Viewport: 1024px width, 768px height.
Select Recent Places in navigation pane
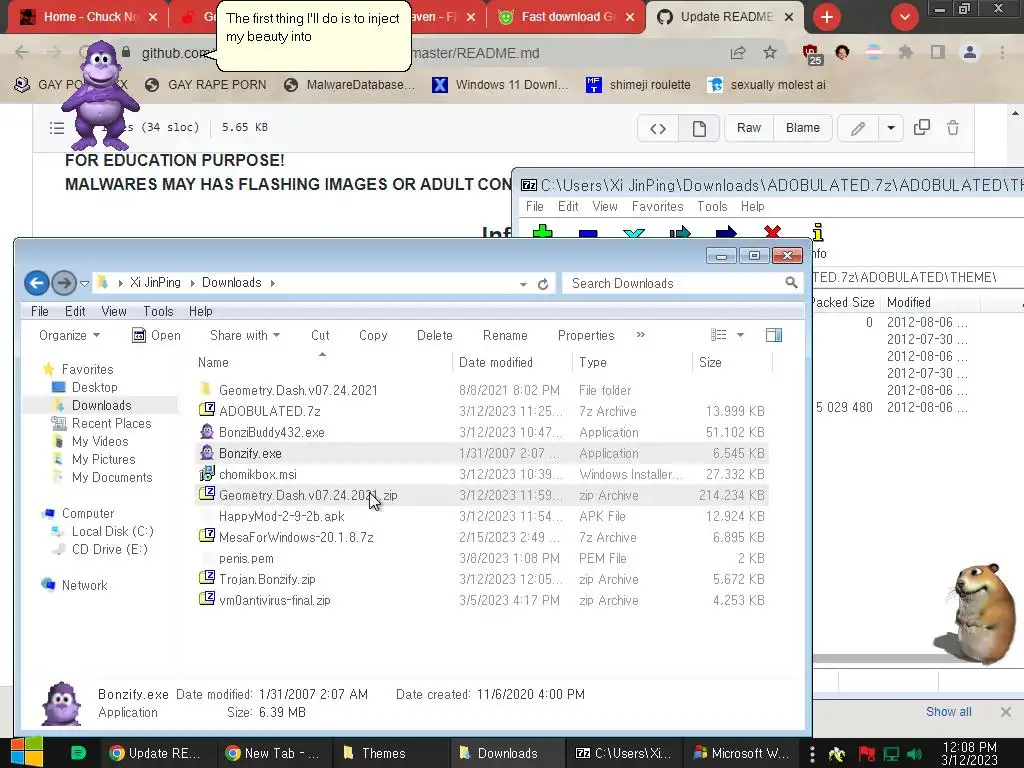coord(111,423)
